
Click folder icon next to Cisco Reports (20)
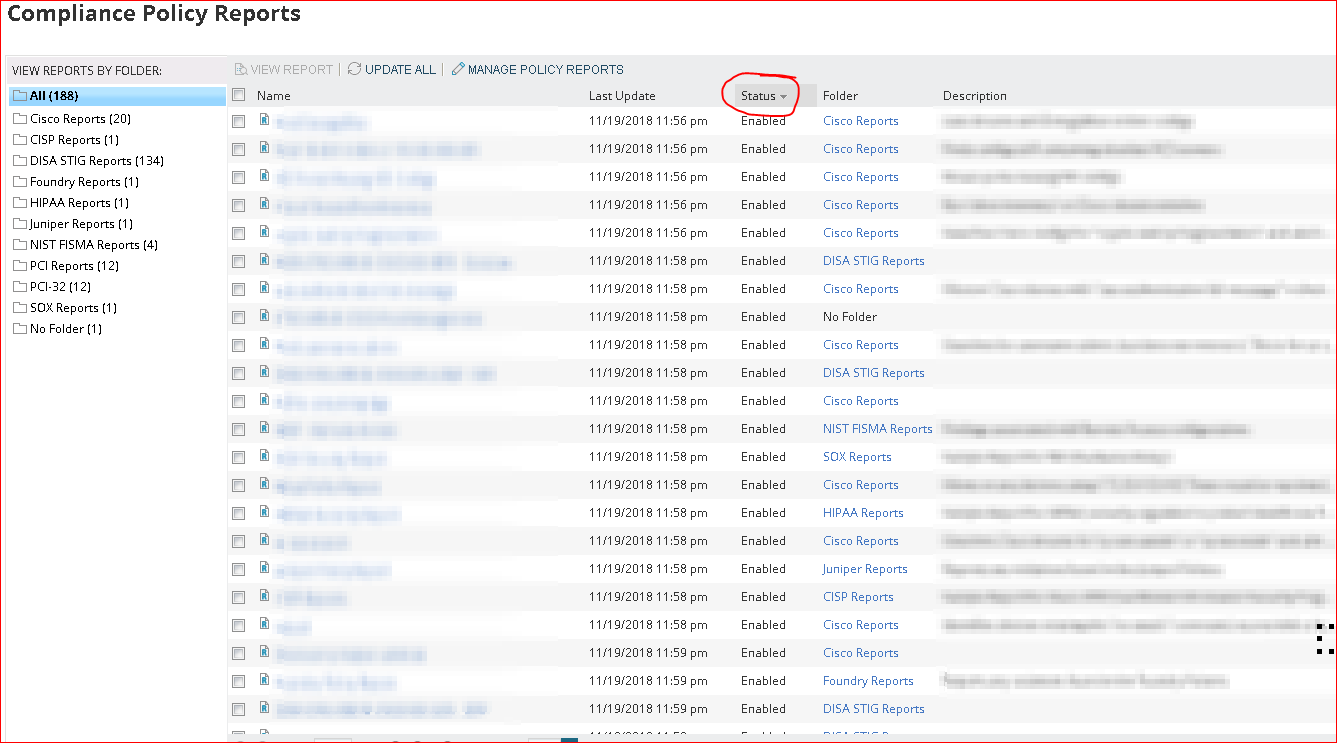pos(20,119)
